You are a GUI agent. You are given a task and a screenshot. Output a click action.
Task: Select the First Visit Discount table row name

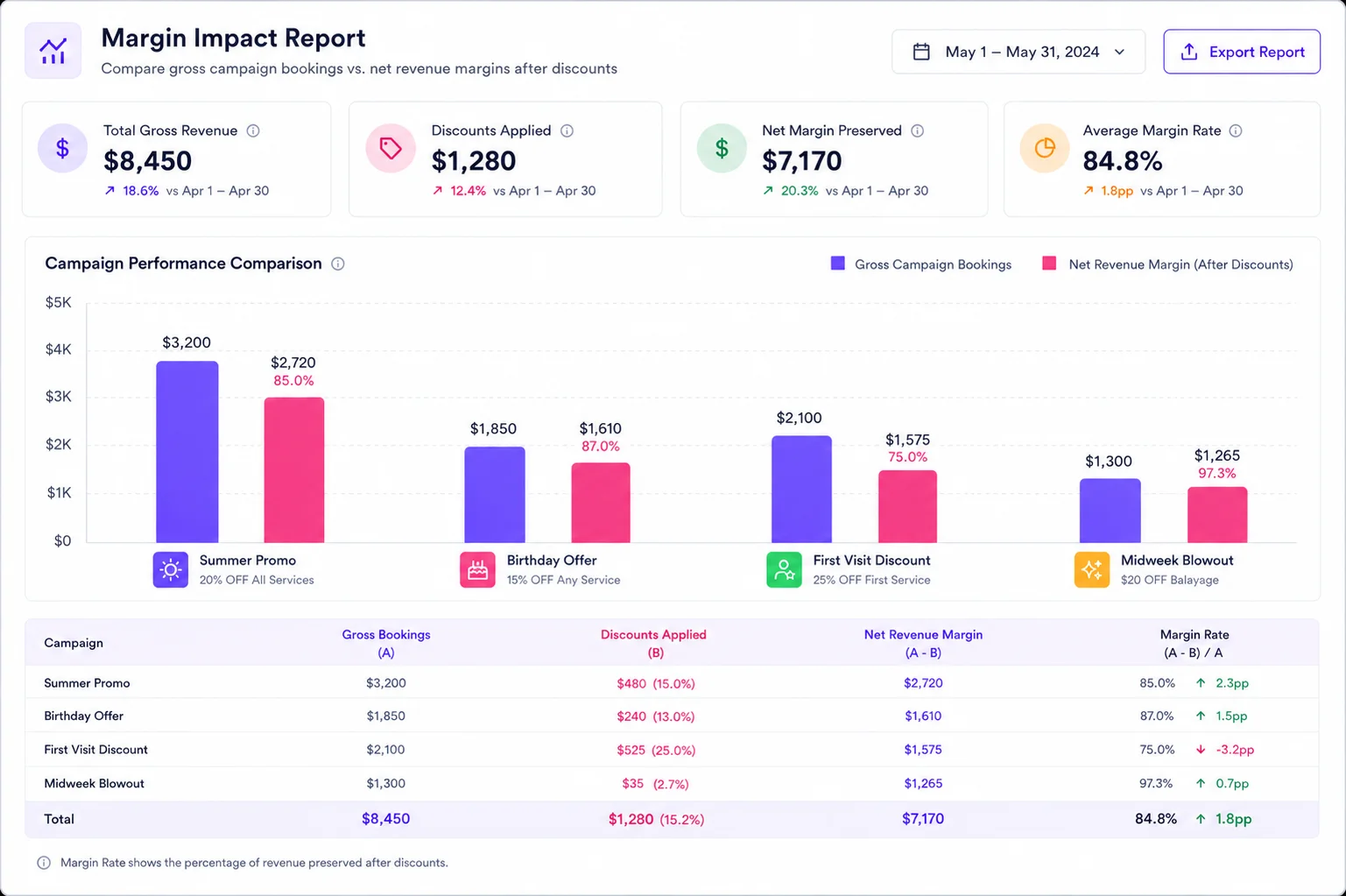tap(95, 750)
